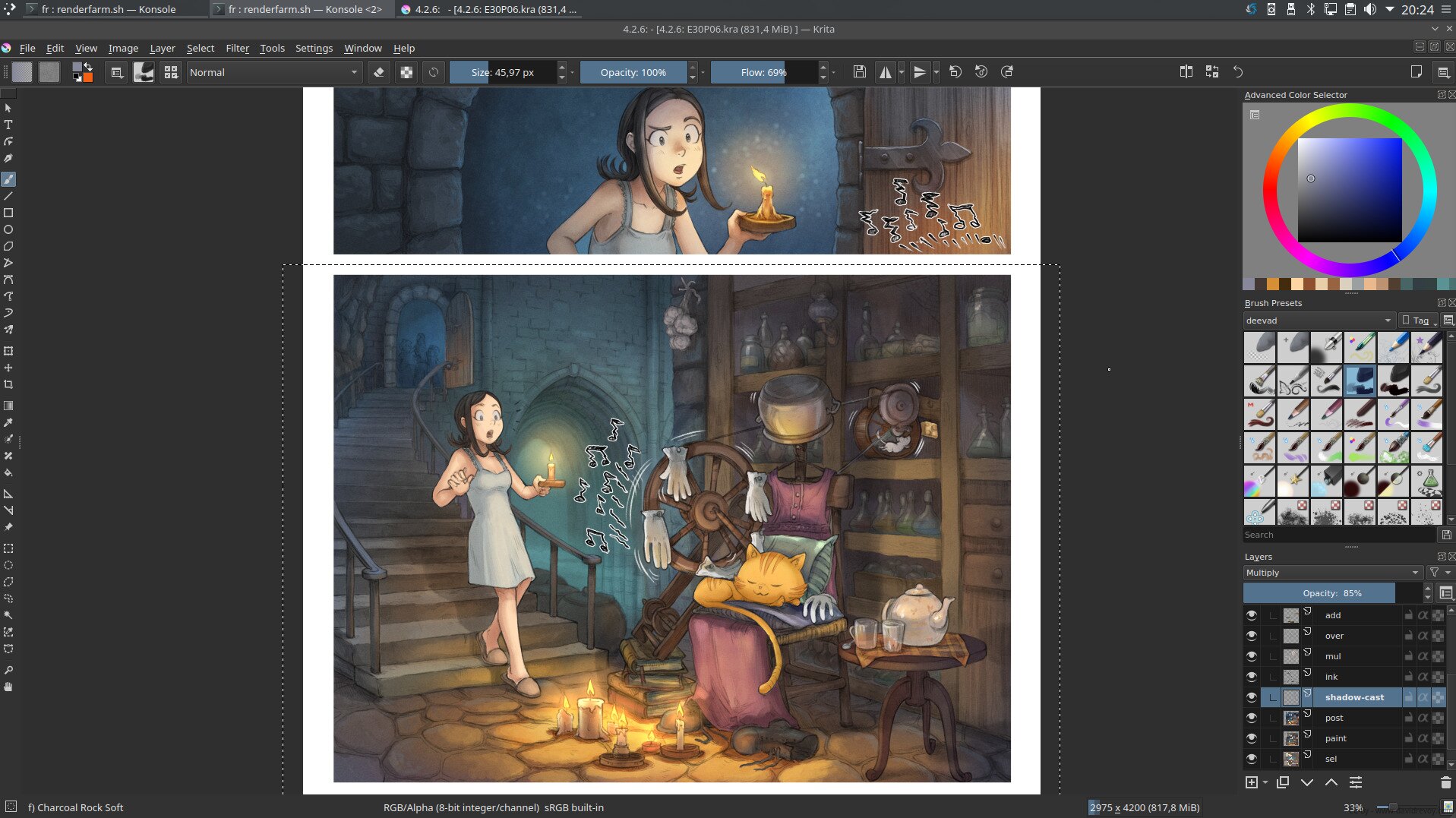Screen dimensions: 1456x818
Task: Click the Tag button in Brush Presets
Action: tap(1419, 321)
